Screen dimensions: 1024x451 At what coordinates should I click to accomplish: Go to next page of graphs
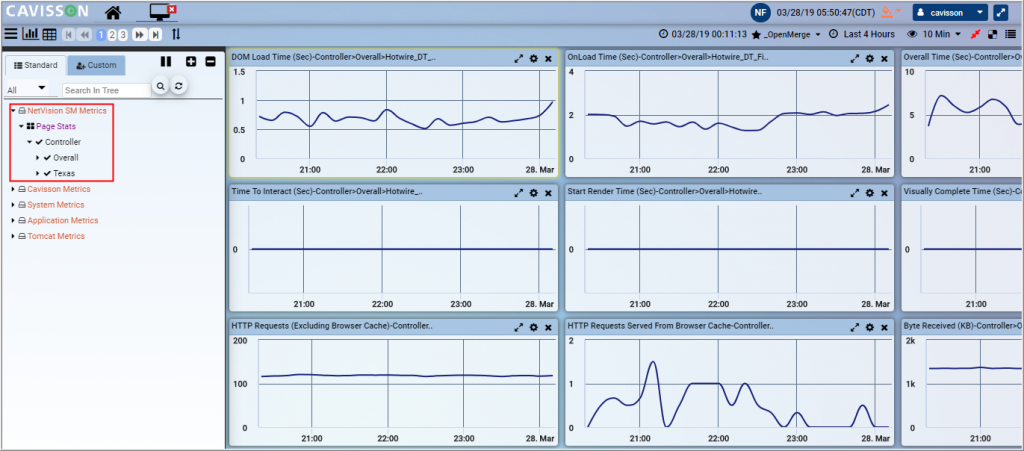(x=139, y=35)
